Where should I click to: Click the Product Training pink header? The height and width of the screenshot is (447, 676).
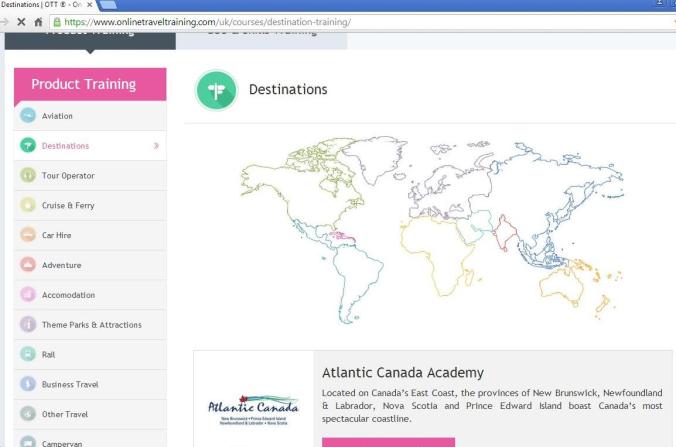[x=90, y=84]
